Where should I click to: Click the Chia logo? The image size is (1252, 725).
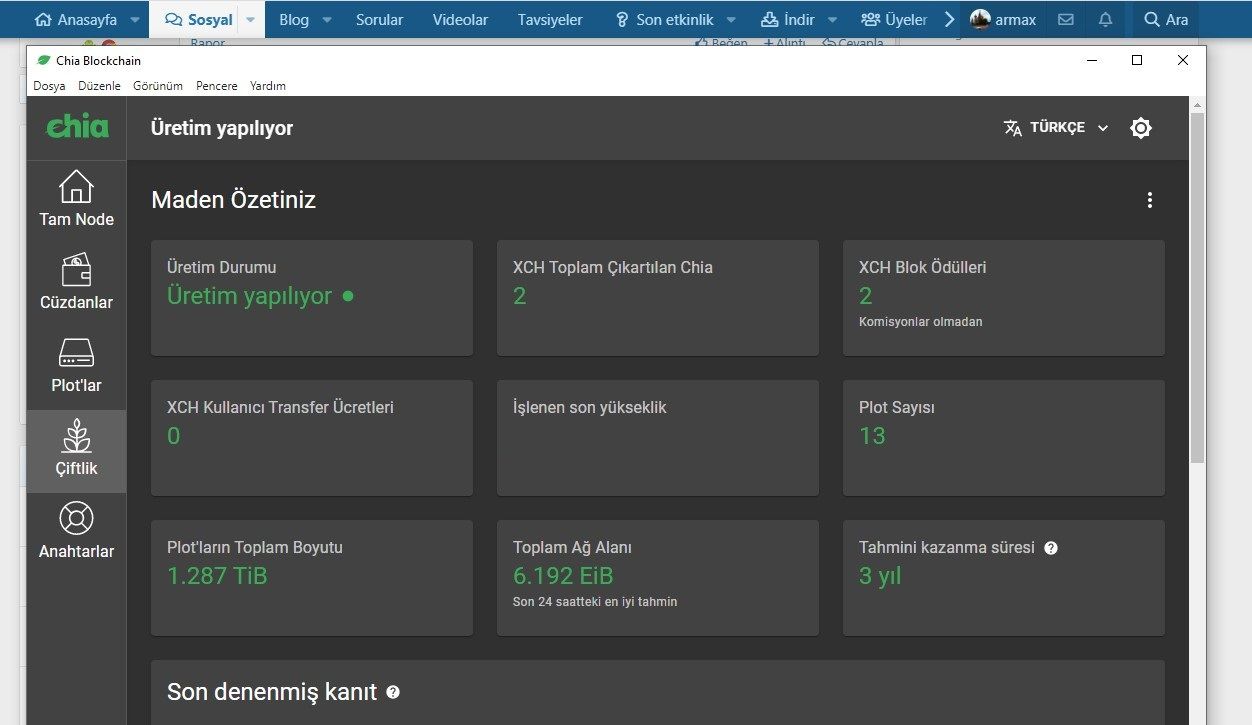[77, 127]
